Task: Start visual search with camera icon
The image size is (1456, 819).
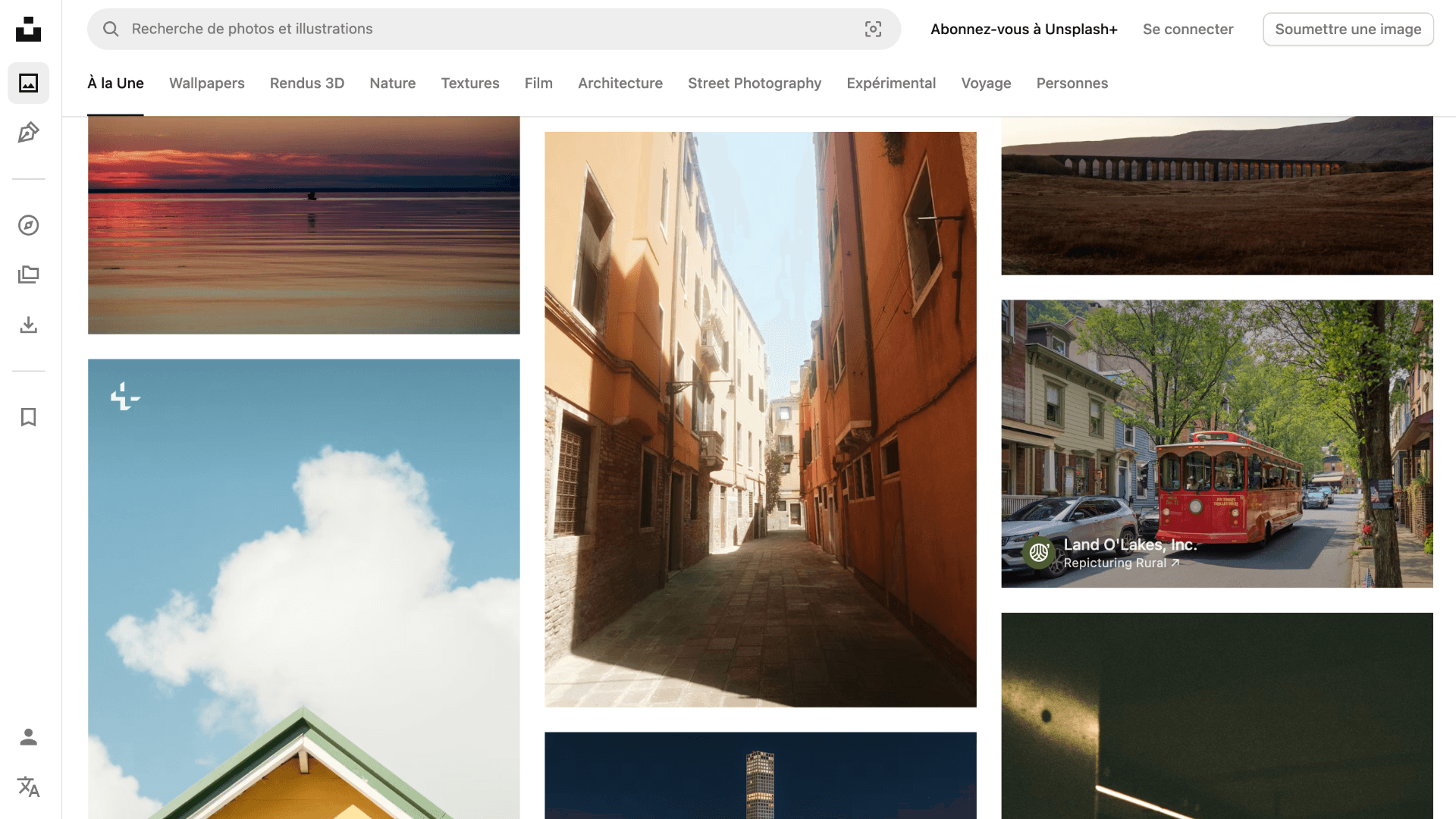Action: [x=873, y=29]
